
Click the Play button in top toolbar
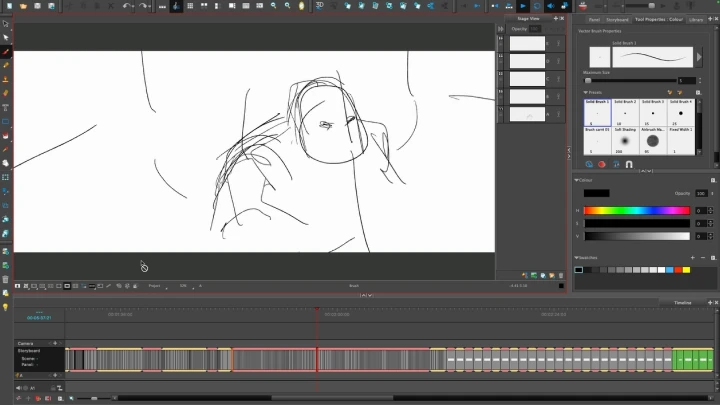[x=522, y=6]
